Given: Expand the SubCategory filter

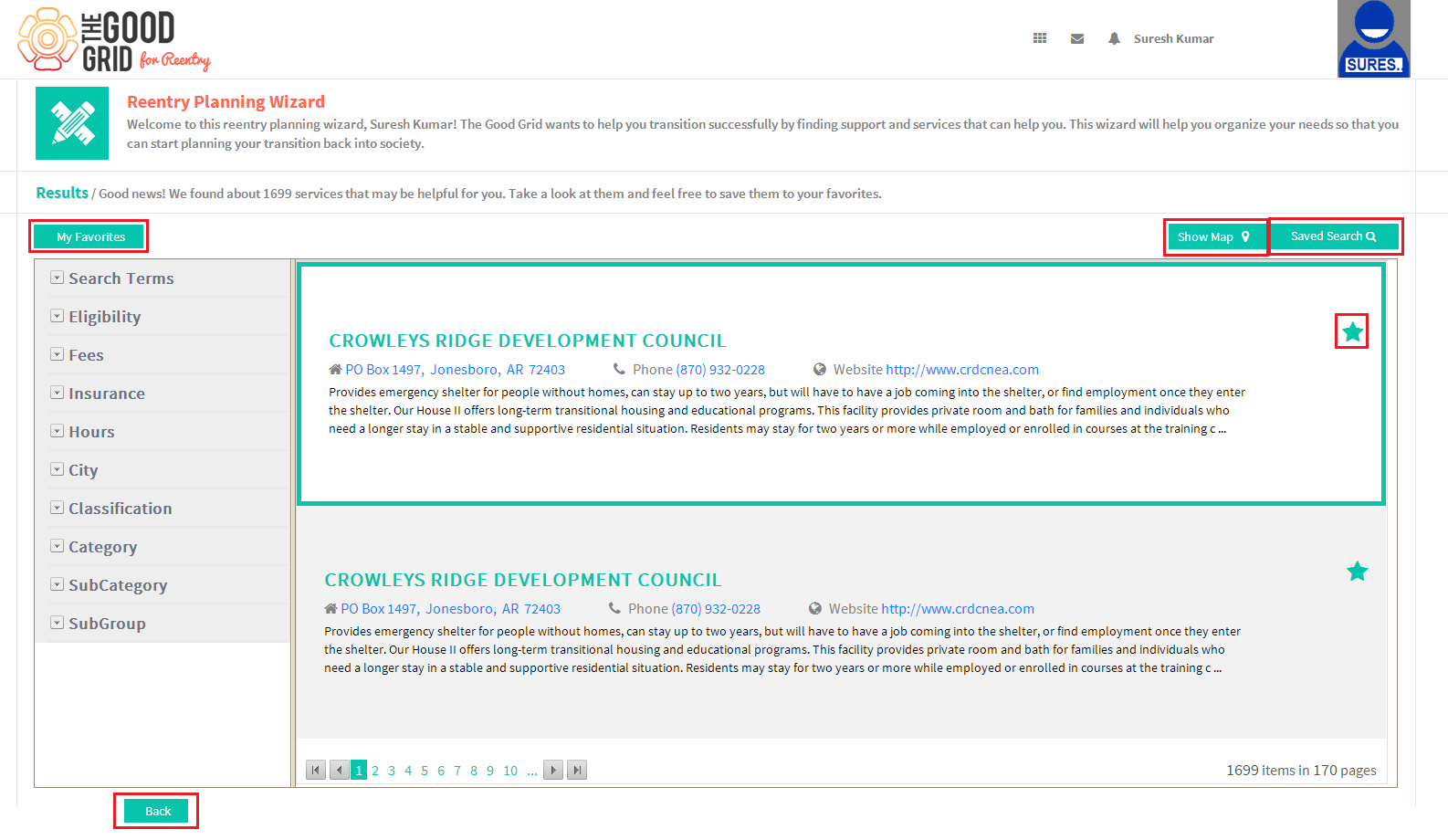Looking at the screenshot, I should (57, 584).
